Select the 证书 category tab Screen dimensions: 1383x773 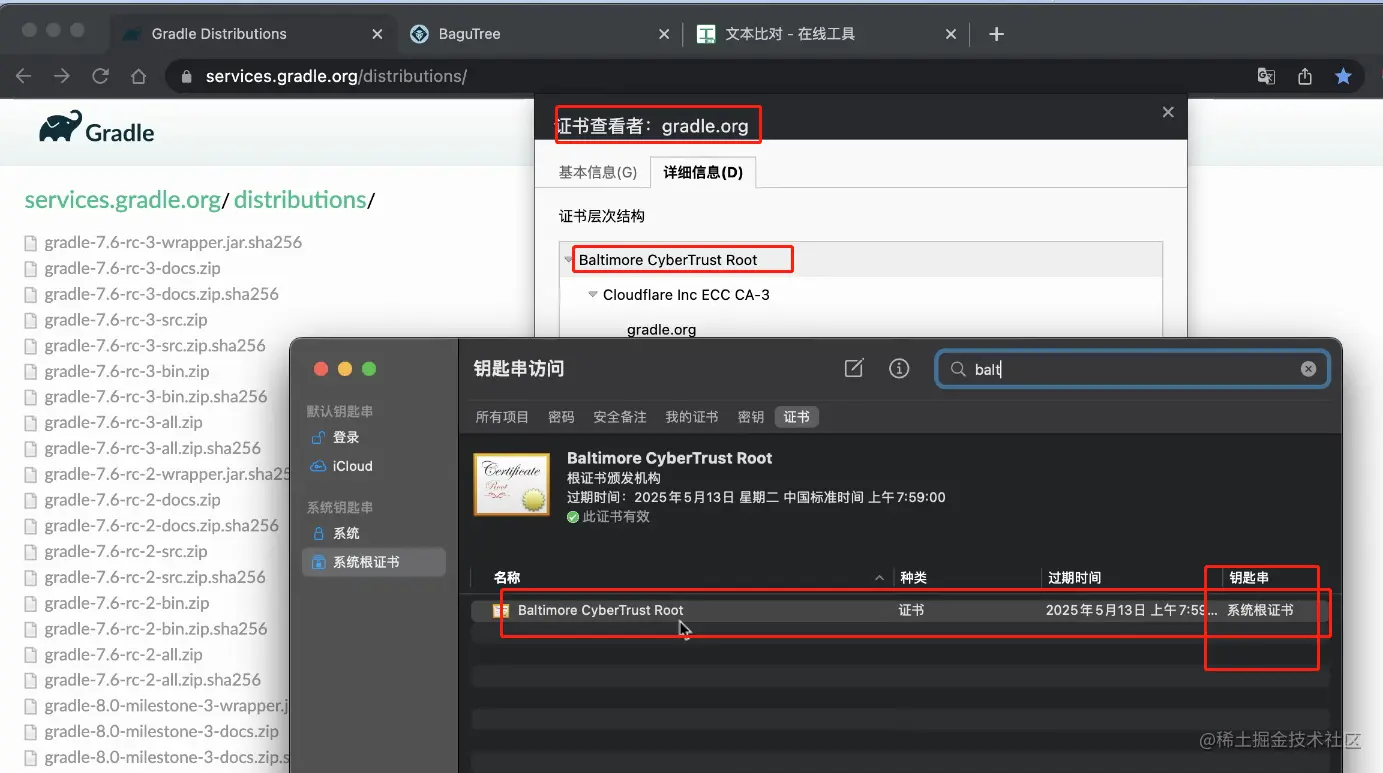point(797,417)
